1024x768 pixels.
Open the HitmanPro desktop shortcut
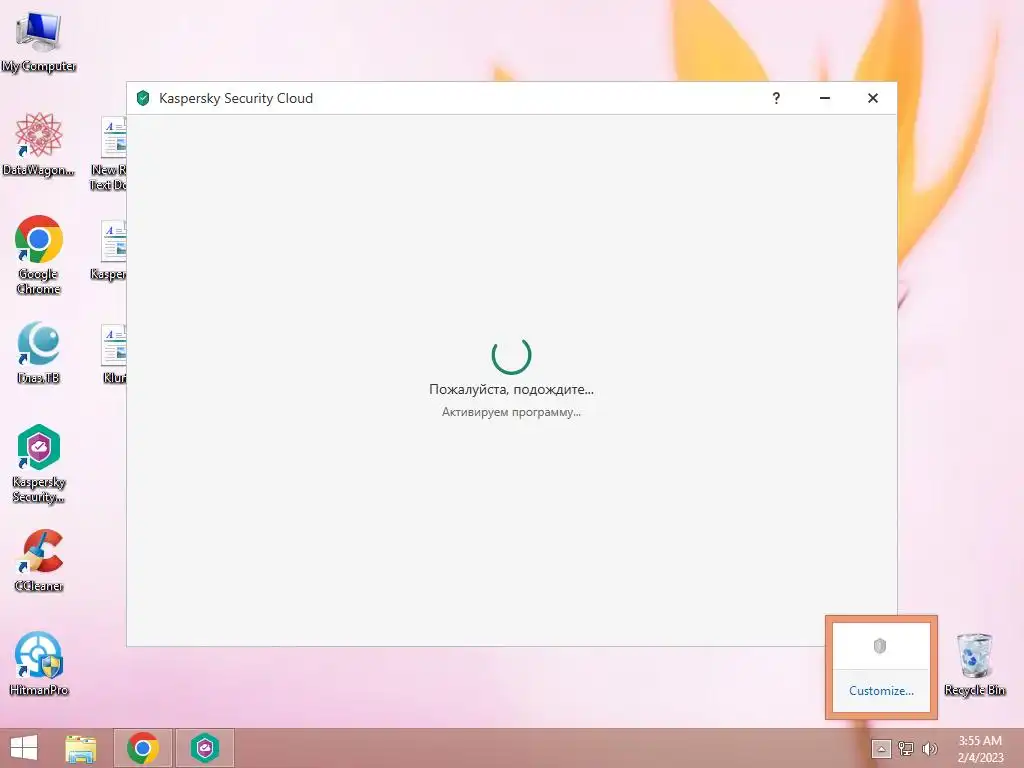39,663
